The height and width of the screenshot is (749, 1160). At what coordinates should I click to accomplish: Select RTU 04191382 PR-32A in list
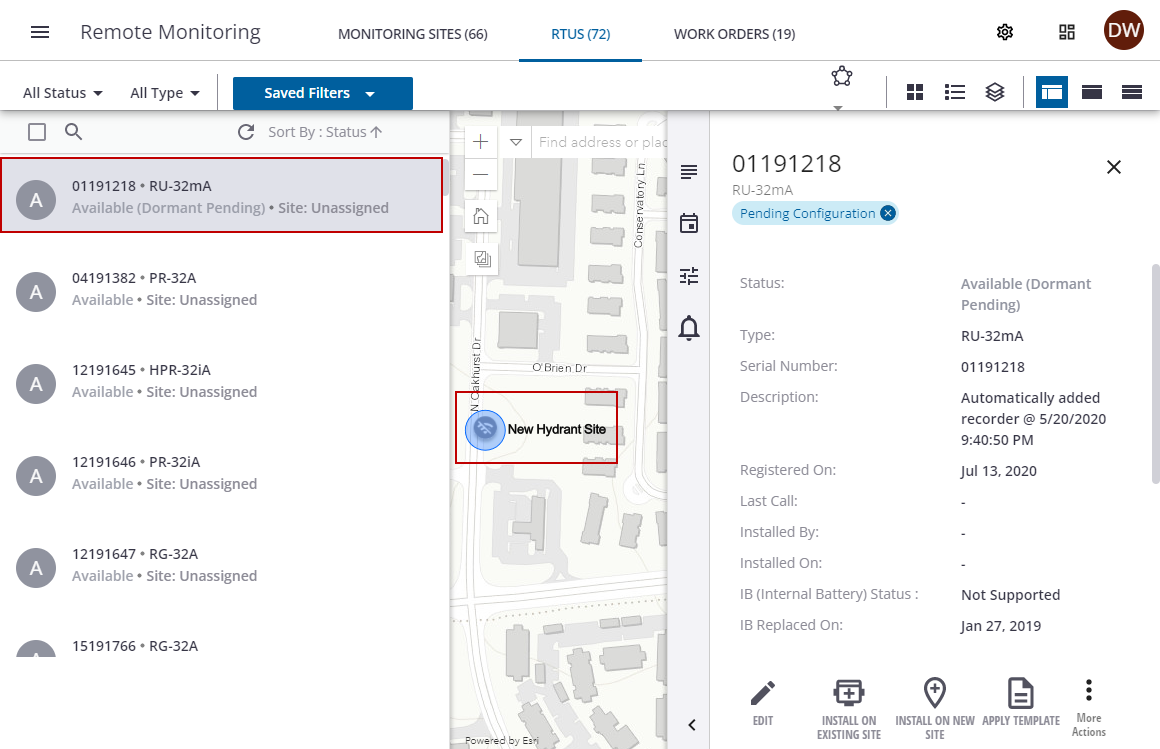point(222,289)
